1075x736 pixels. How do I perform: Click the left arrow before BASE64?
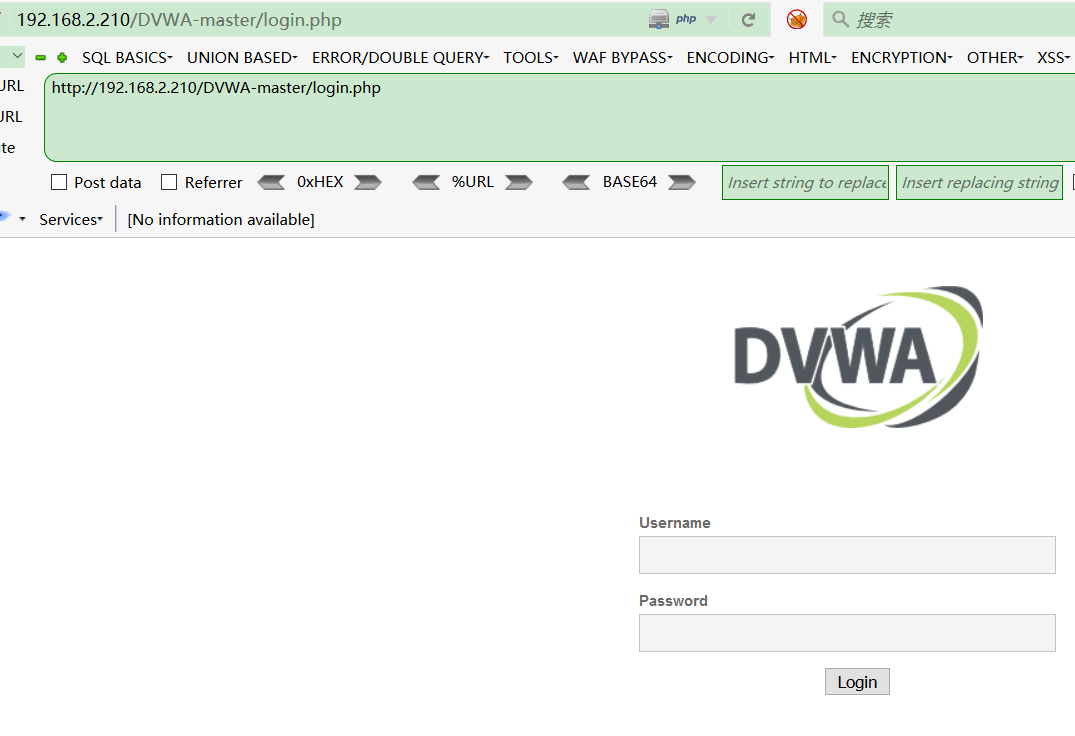click(576, 182)
